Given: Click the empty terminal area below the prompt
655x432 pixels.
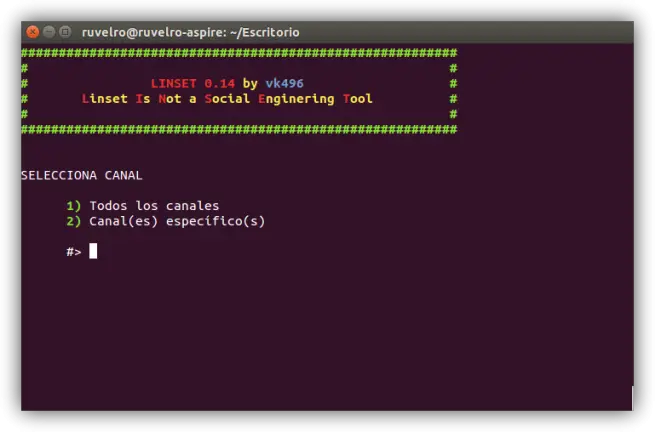Looking at the screenshot, I should 326,334.
